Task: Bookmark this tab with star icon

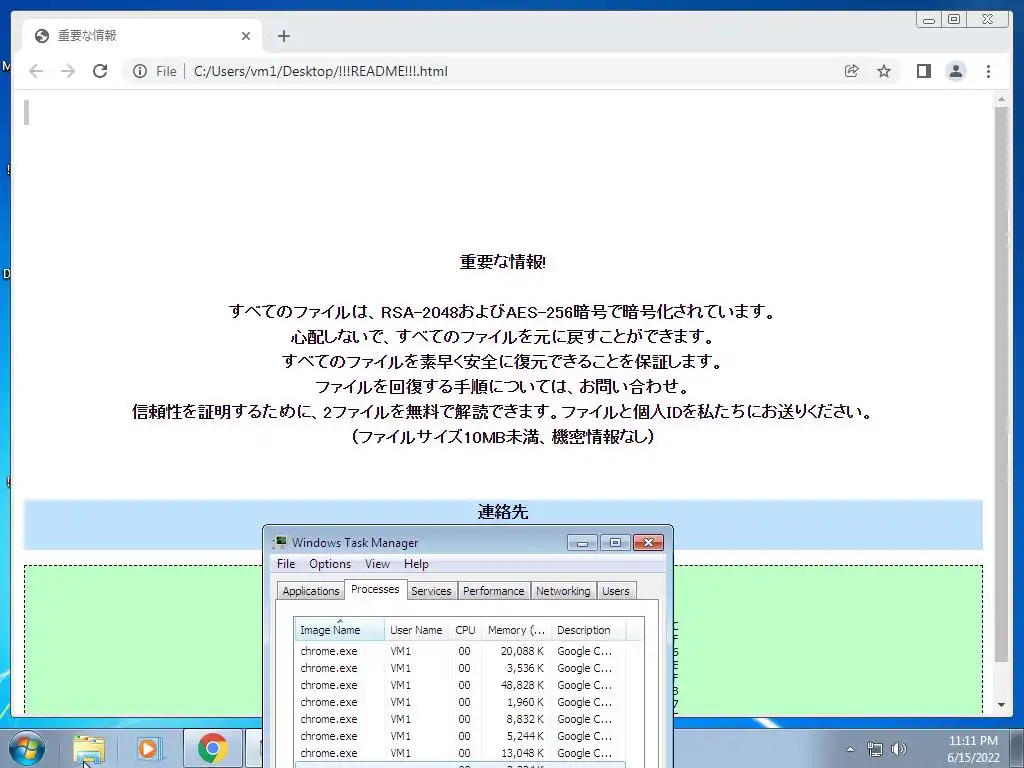Action: pyautogui.click(x=884, y=71)
